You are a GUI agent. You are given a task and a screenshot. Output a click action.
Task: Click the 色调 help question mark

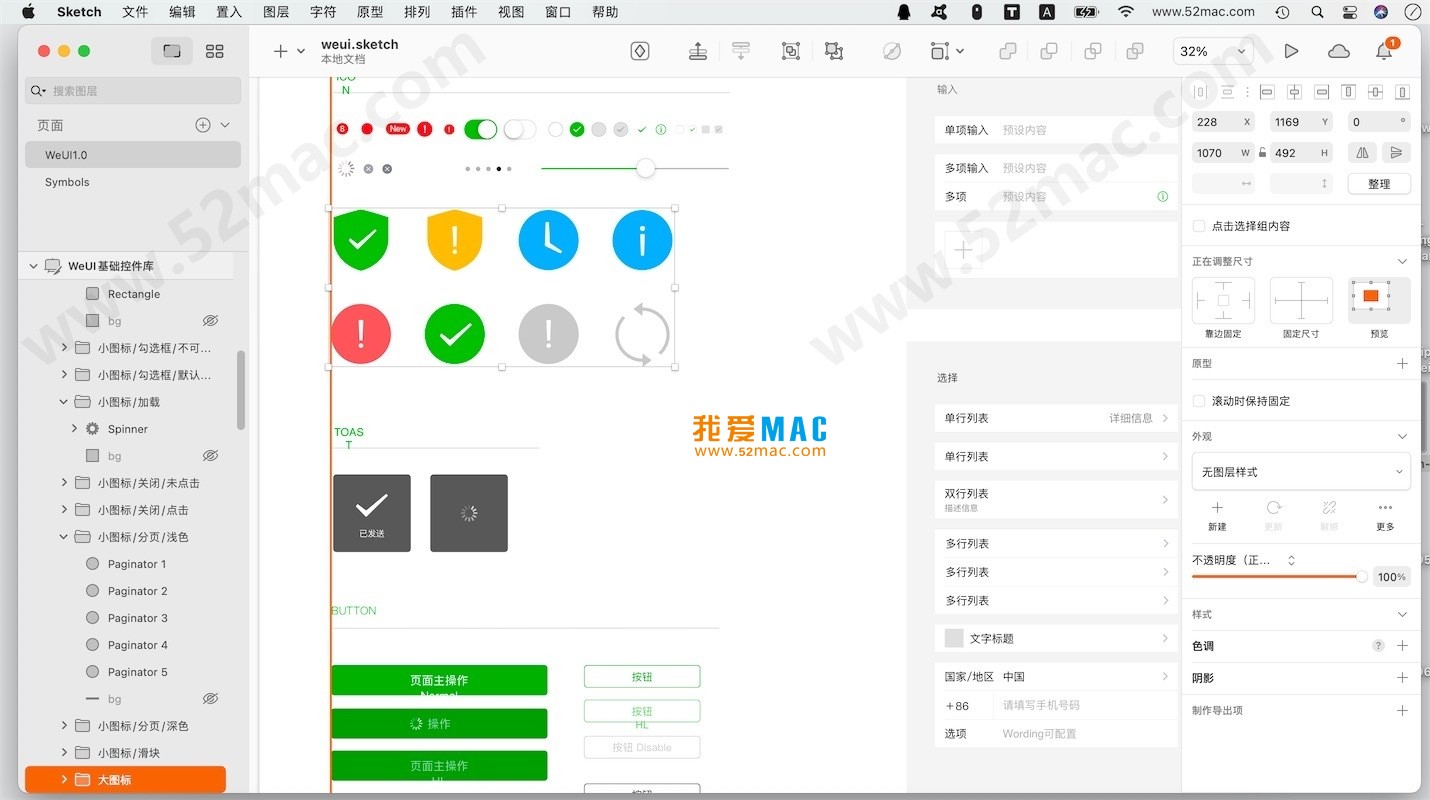click(x=1378, y=646)
